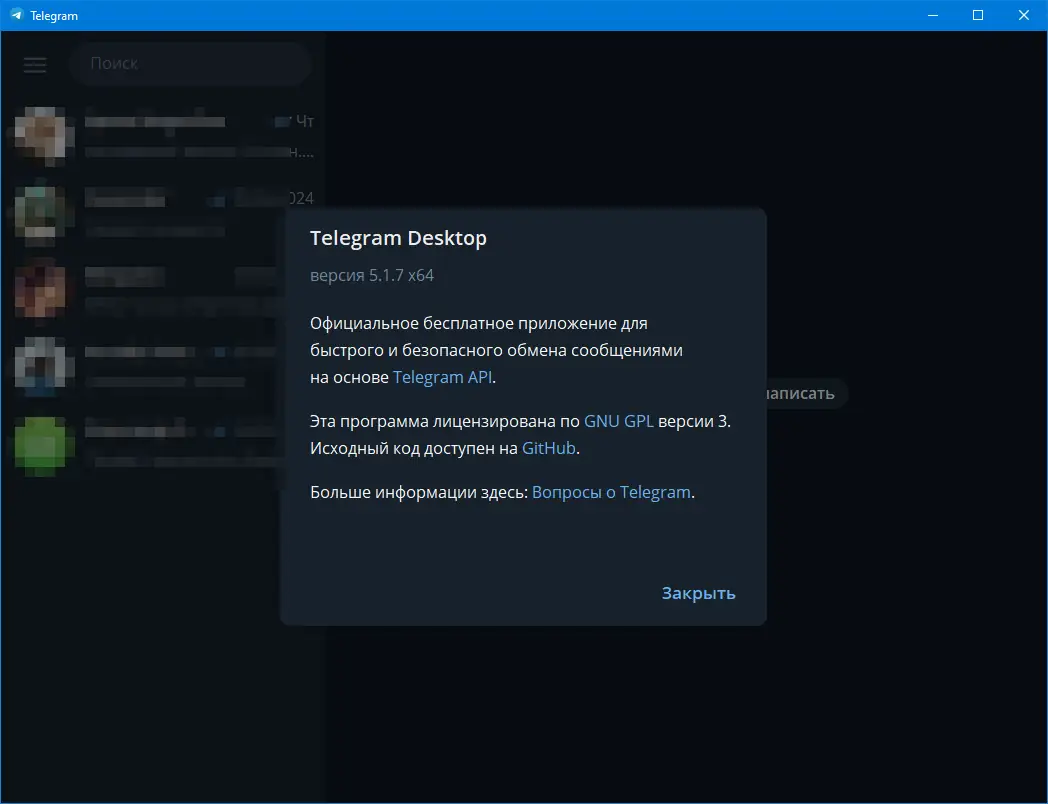This screenshot has height=804, width=1048.
Task: Minimize the Telegram window
Action: (933, 15)
